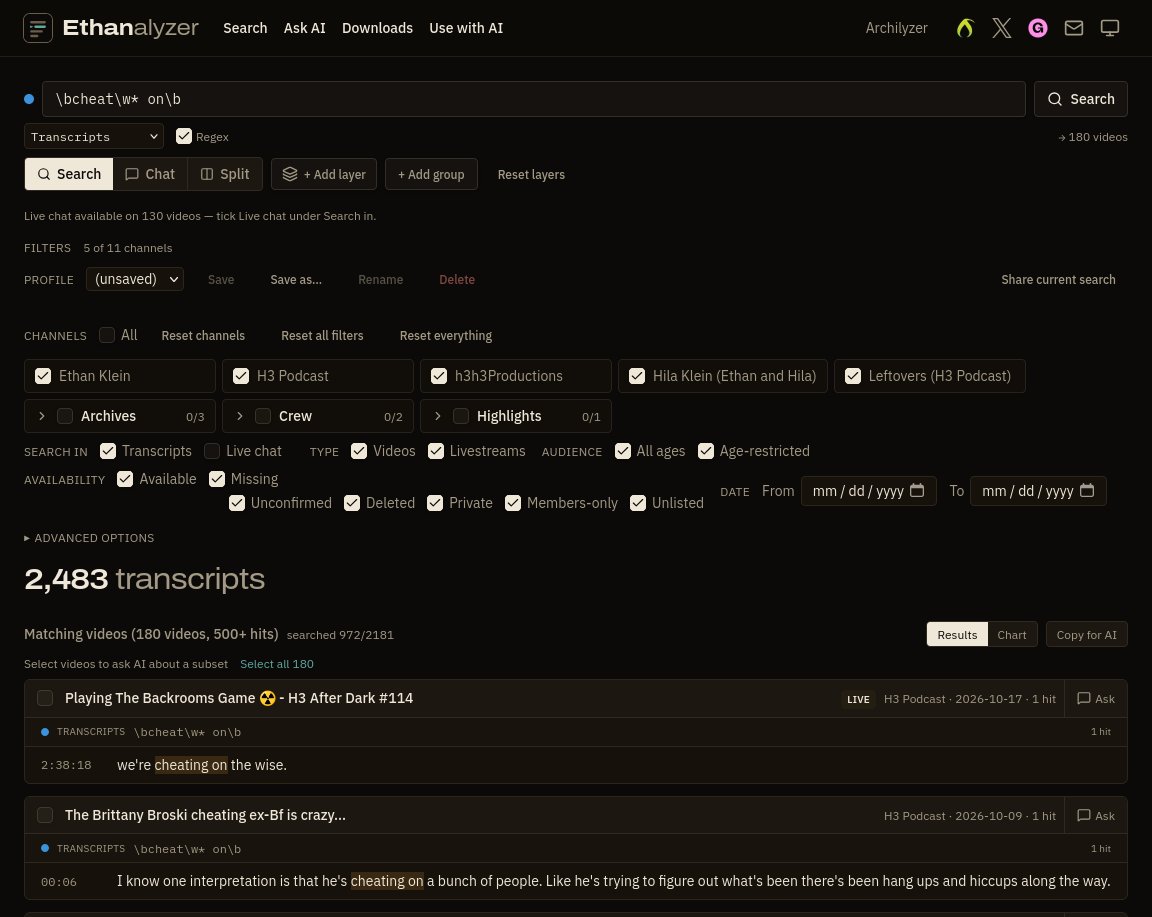This screenshot has width=1152, height=917.
Task: Uncheck the Ethan Klein channel
Action: click(43, 376)
